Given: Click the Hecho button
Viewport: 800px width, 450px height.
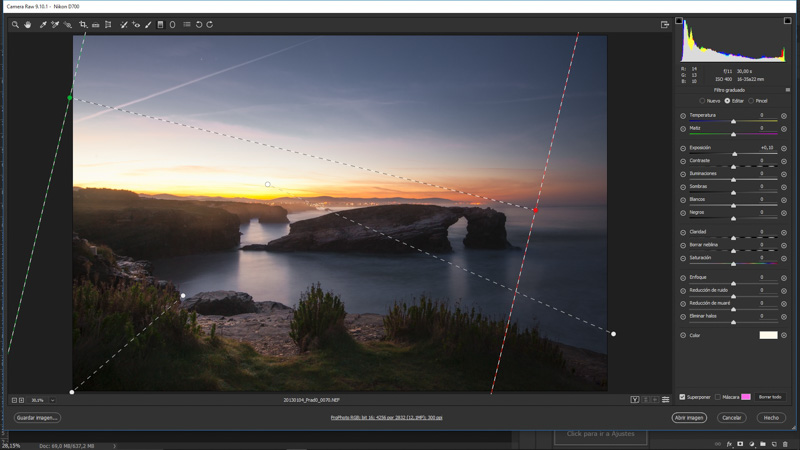Looking at the screenshot, I should click(x=771, y=418).
